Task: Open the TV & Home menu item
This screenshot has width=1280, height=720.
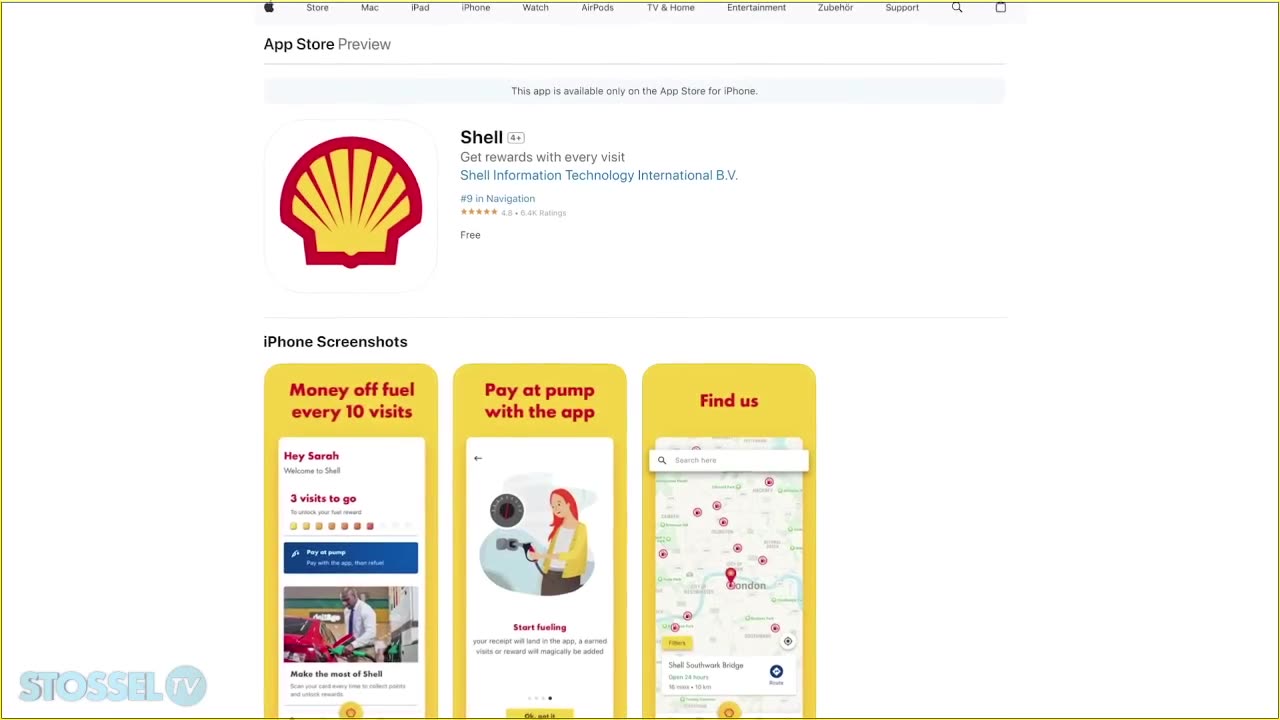Action: (x=671, y=7)
